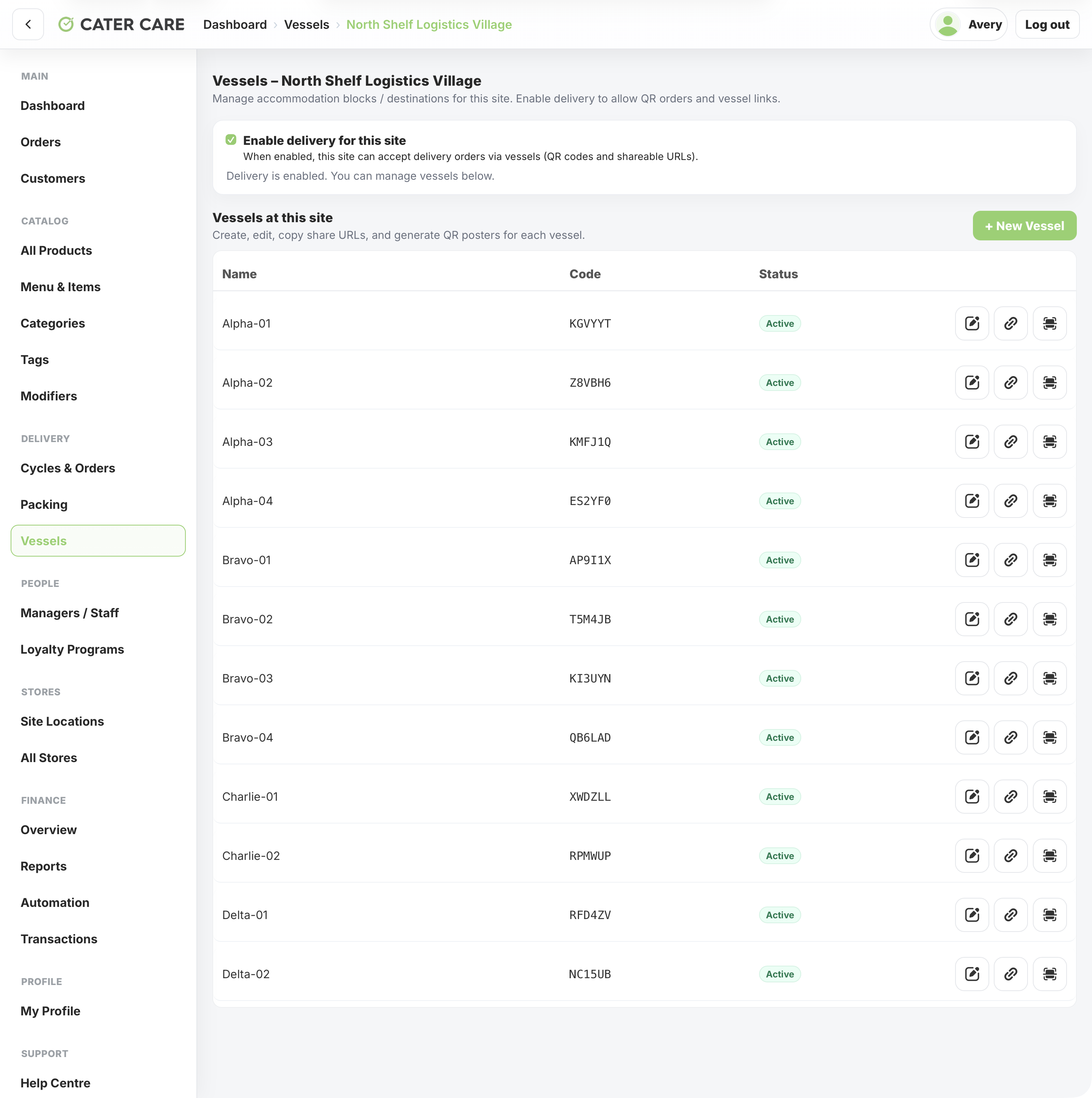Open Dashboard breadcrumb link
The width and height of the screenshot is (1092, 1098).
point(235,24)
